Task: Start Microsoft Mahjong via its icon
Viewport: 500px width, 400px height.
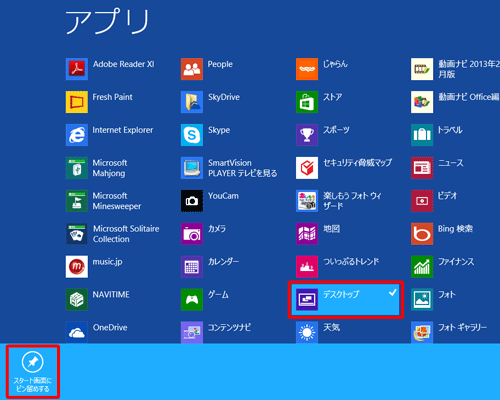Action: tap(77, 168)
